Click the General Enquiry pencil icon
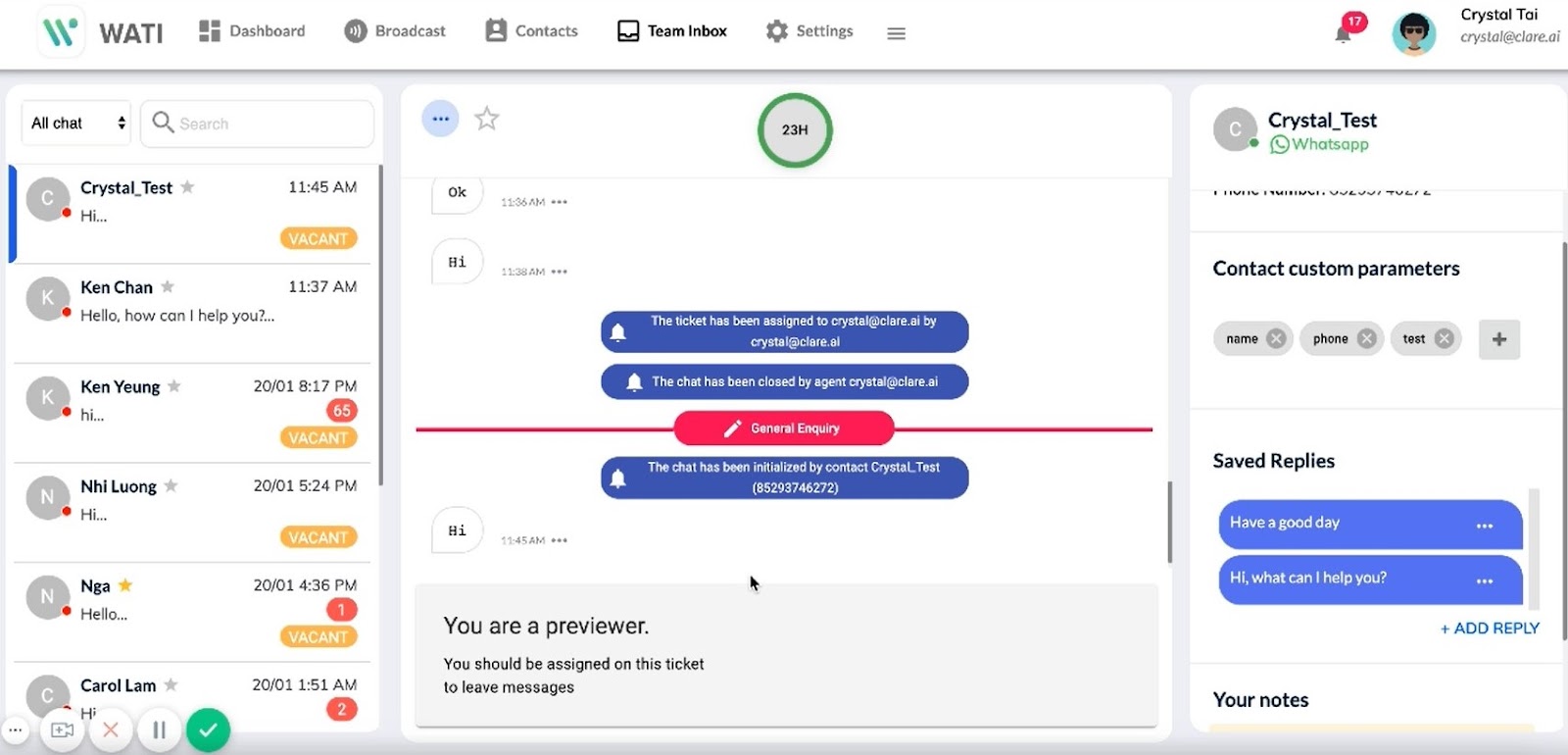 coord(732,428)
